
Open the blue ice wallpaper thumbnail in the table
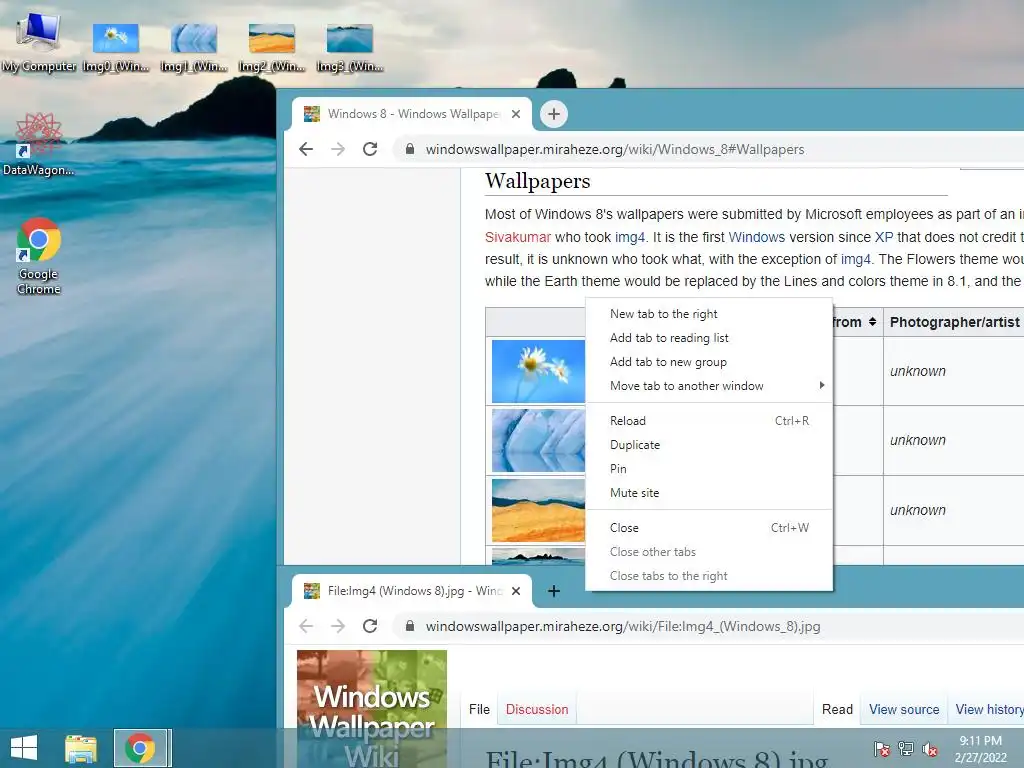coord(538,441)
